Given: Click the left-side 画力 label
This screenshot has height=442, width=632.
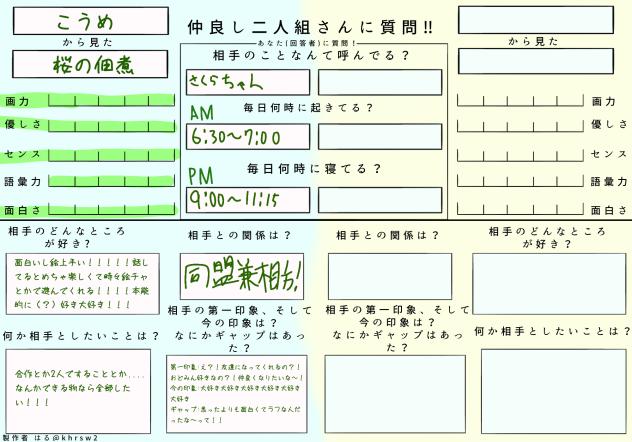Looking at the screenshot, I should [17, 101].
